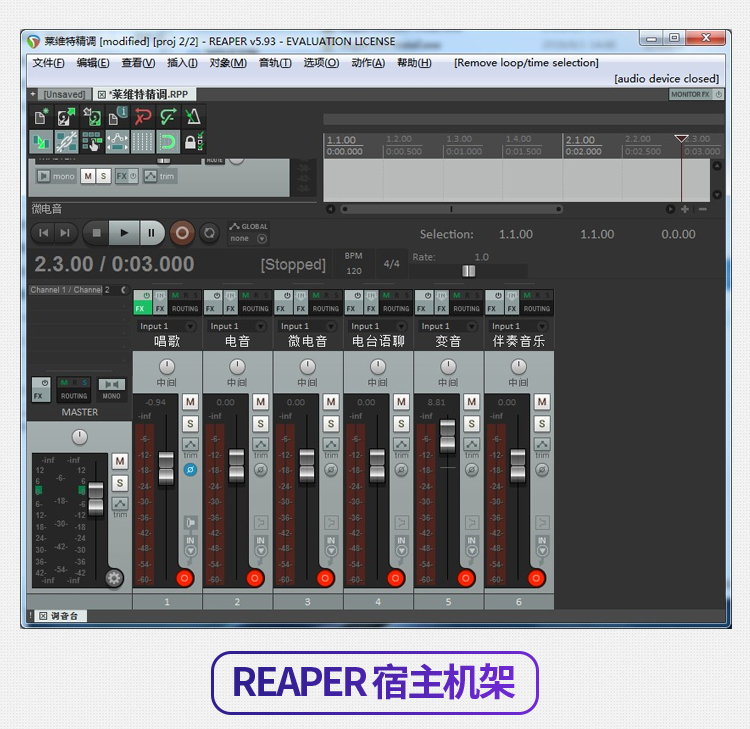Toggle the locking padlock toolbar icon

coord(191,142)
